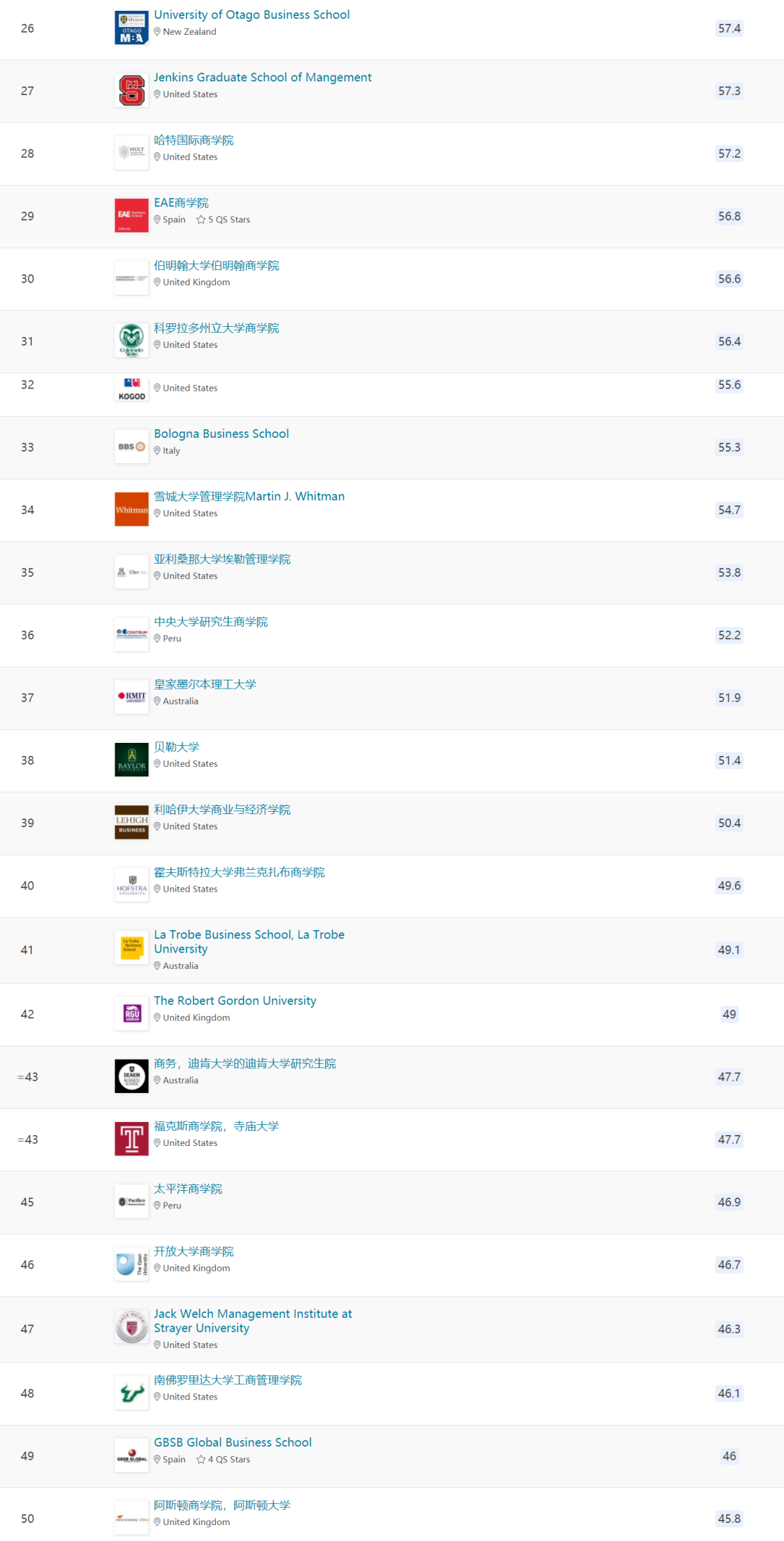Open 贝勒大学 link
This screenshot has width=784, height=1541.
tap(176, 747)
